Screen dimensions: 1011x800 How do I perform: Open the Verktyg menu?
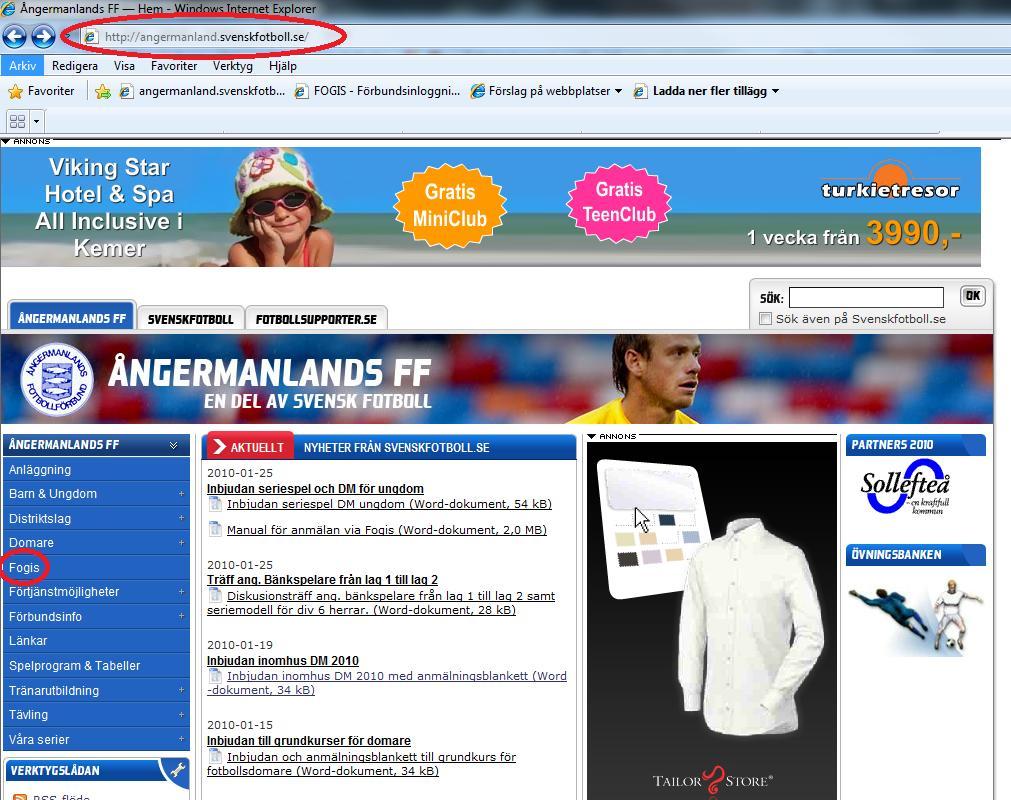point(233,66)
